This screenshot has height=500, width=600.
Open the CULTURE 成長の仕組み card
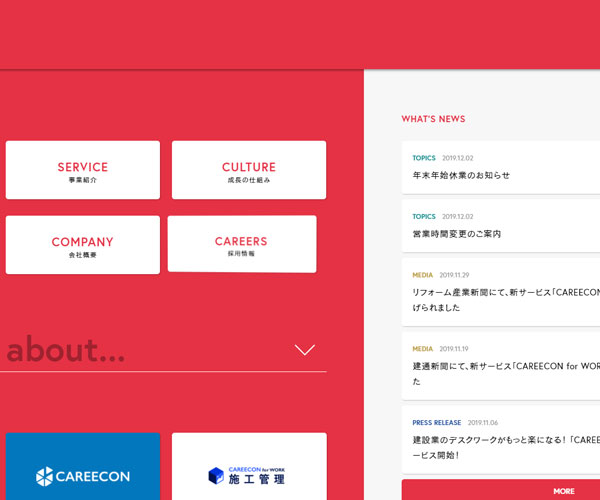click(x=248, y=170)
